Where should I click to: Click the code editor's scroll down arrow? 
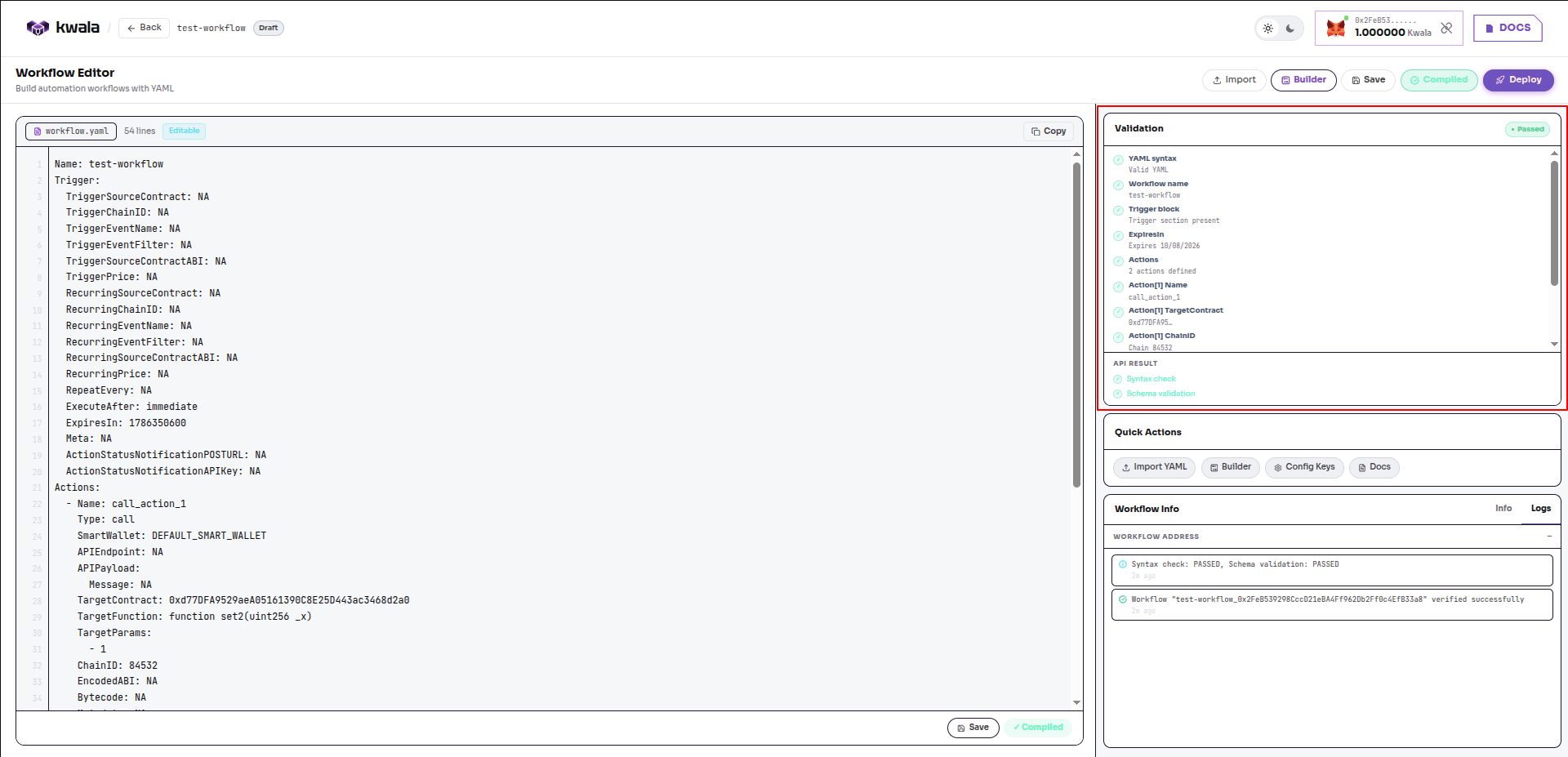pos(1076,702)
